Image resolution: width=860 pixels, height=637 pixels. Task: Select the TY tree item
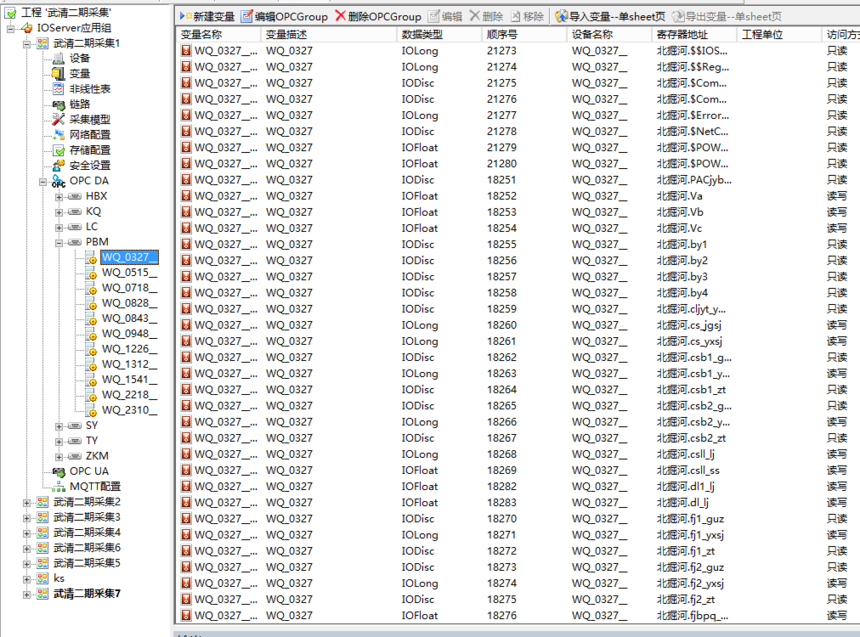92,441
